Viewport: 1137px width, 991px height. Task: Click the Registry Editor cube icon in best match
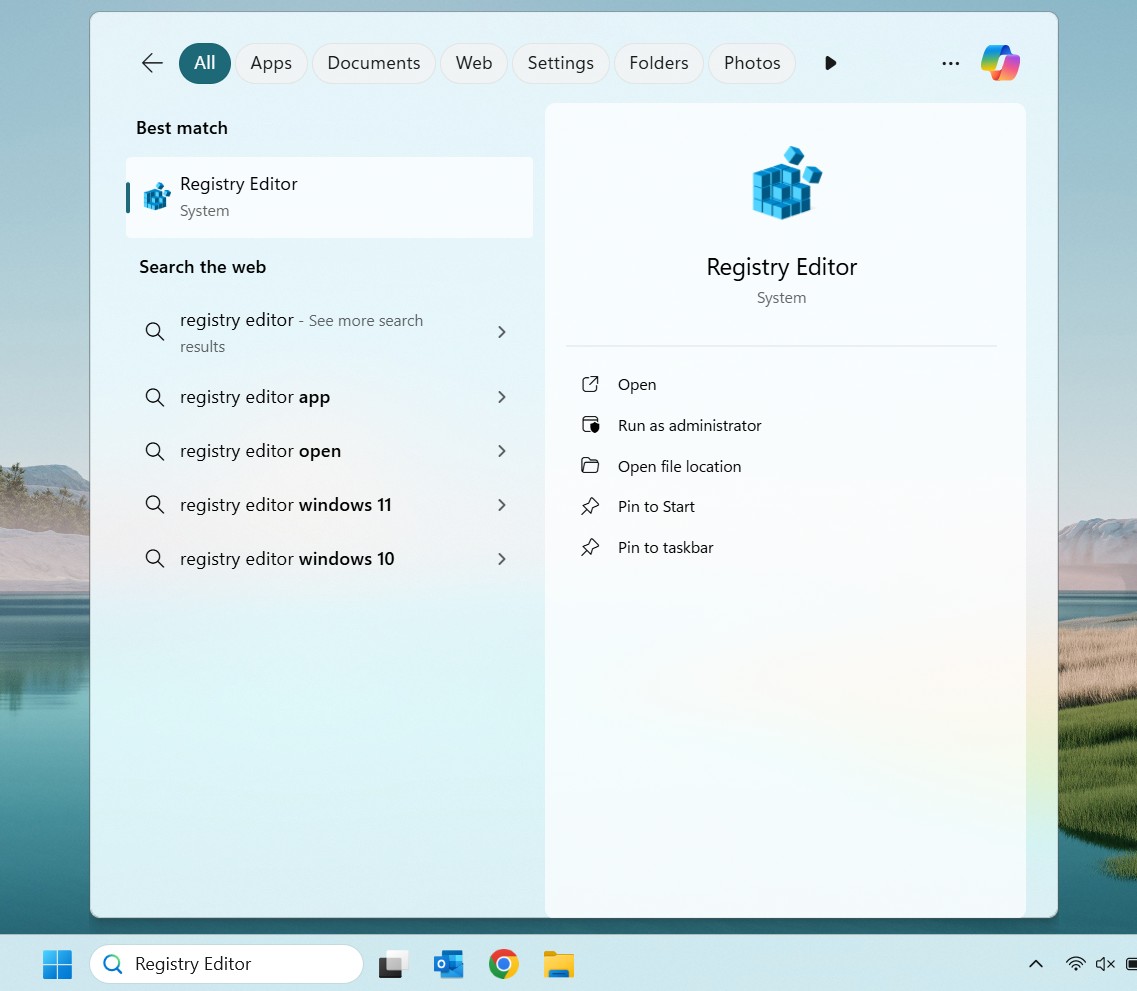[157, 196]
